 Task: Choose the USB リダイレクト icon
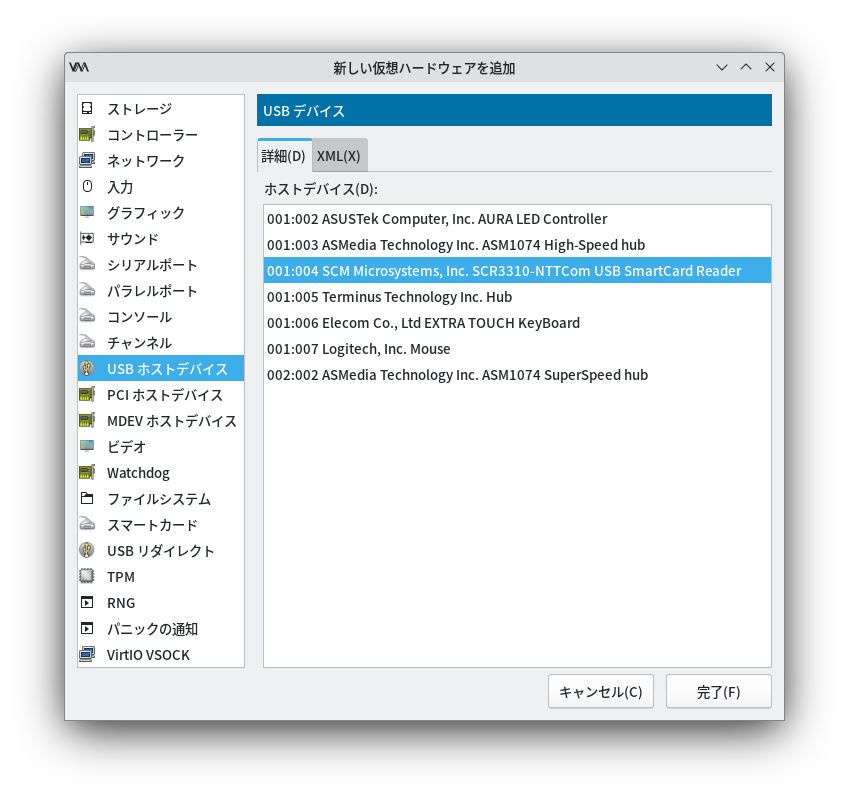tap(87, 550)
